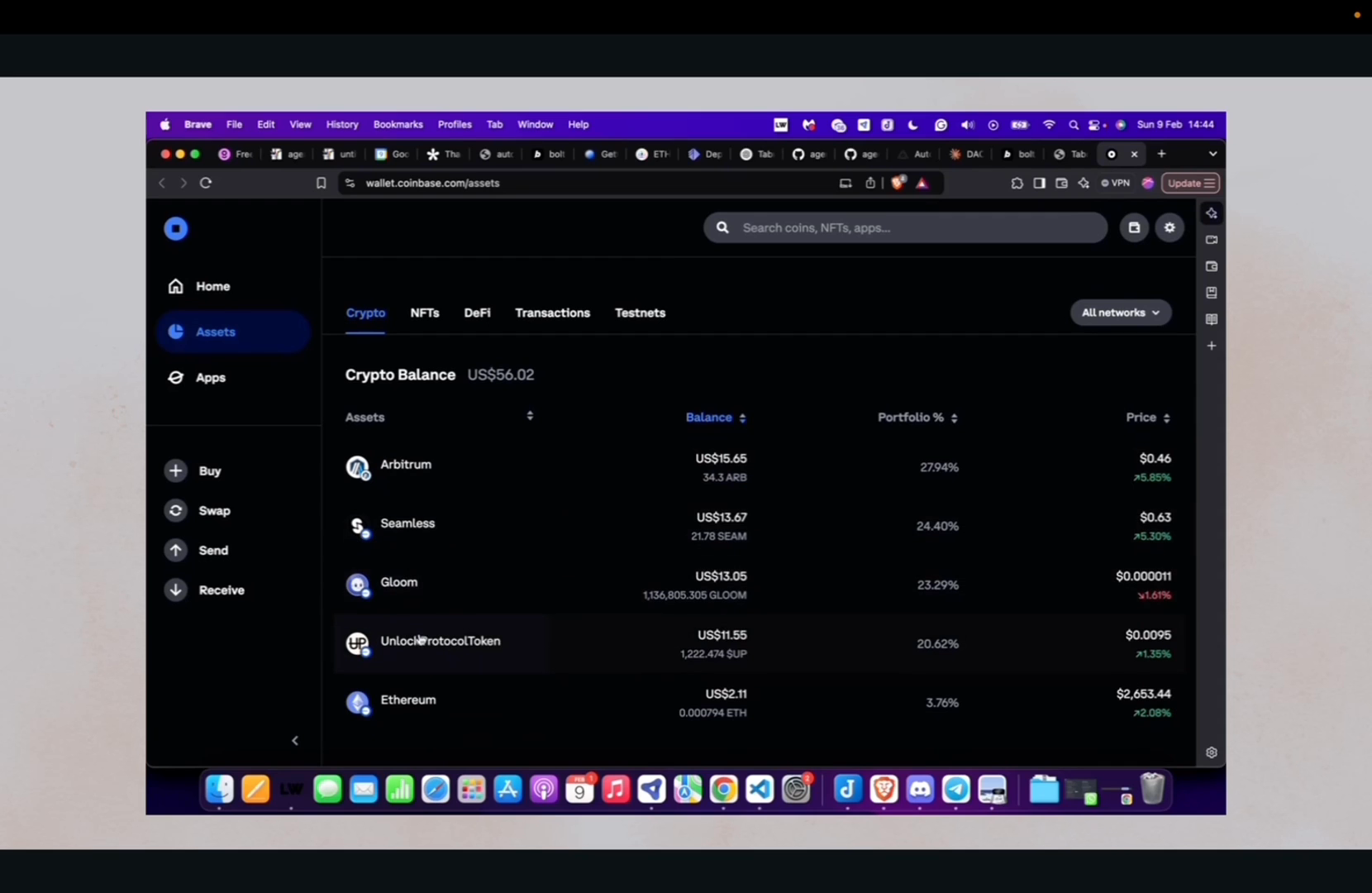Click the Brave reload page button

click(x=206, y=184)
